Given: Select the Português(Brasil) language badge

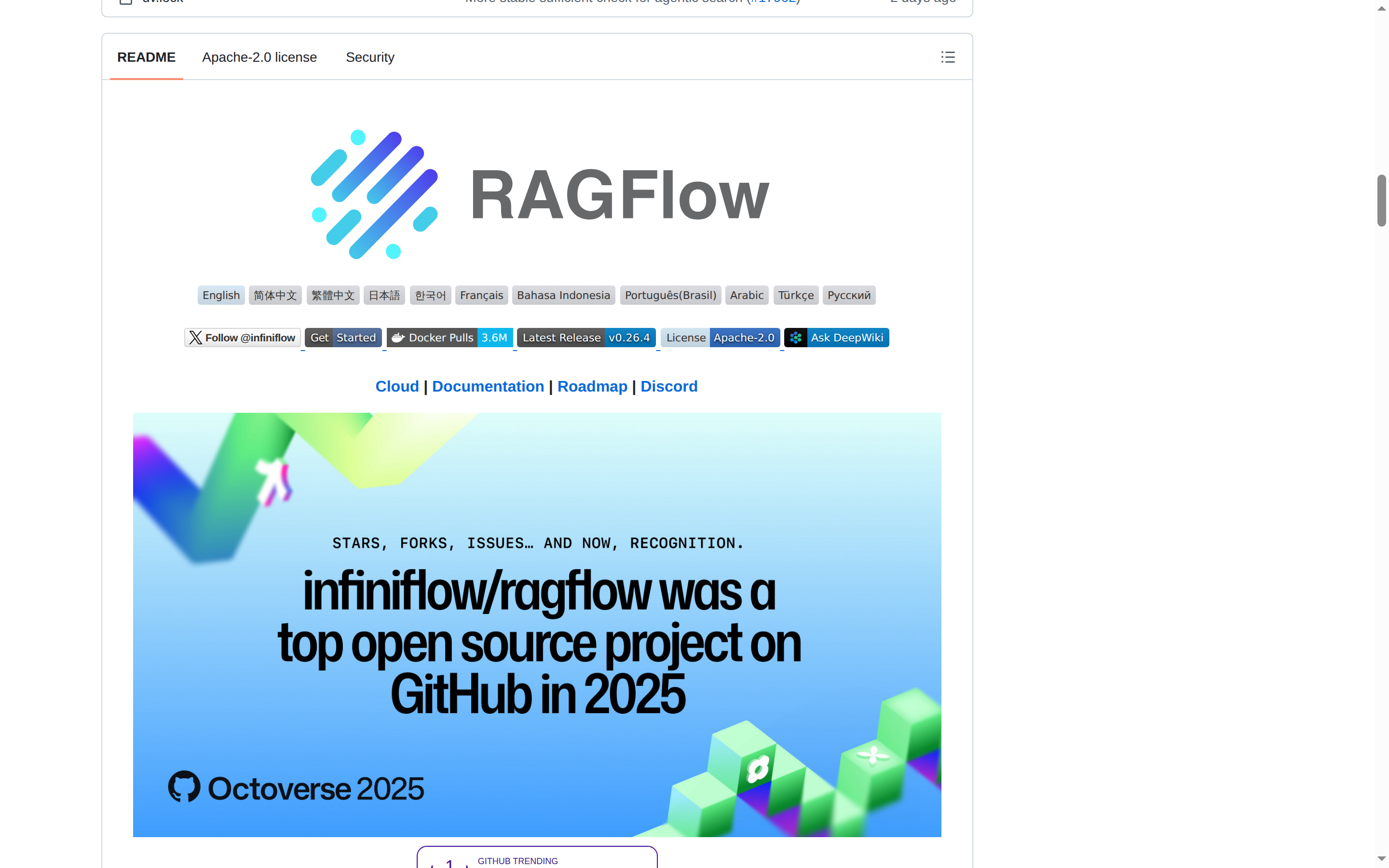Looking at the screenshot, I should [670, 295].
